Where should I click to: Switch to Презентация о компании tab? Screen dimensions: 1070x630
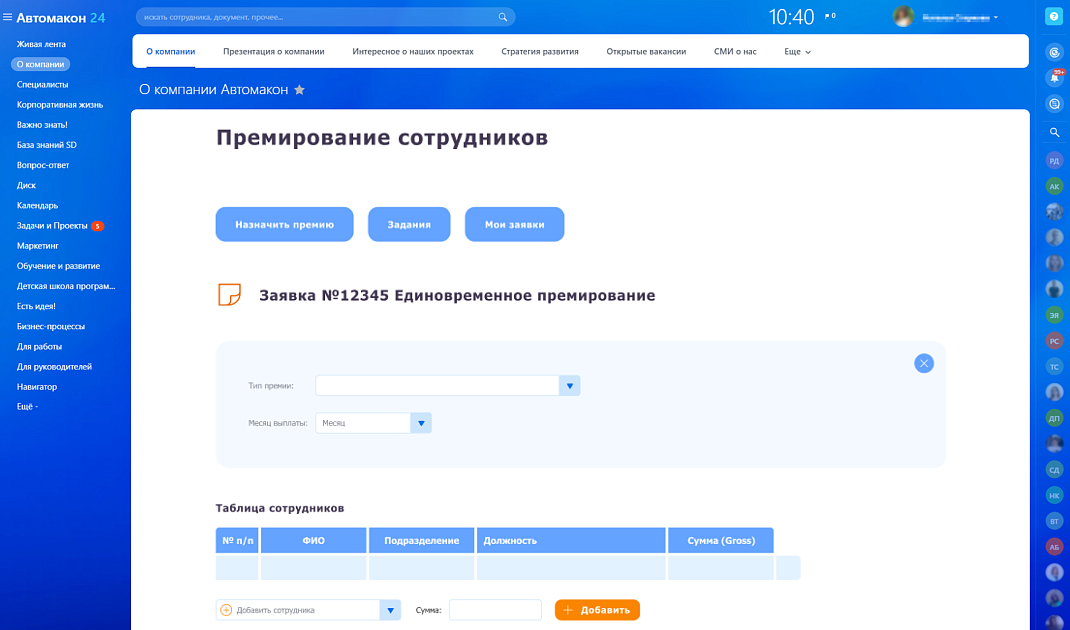point(273,51)
